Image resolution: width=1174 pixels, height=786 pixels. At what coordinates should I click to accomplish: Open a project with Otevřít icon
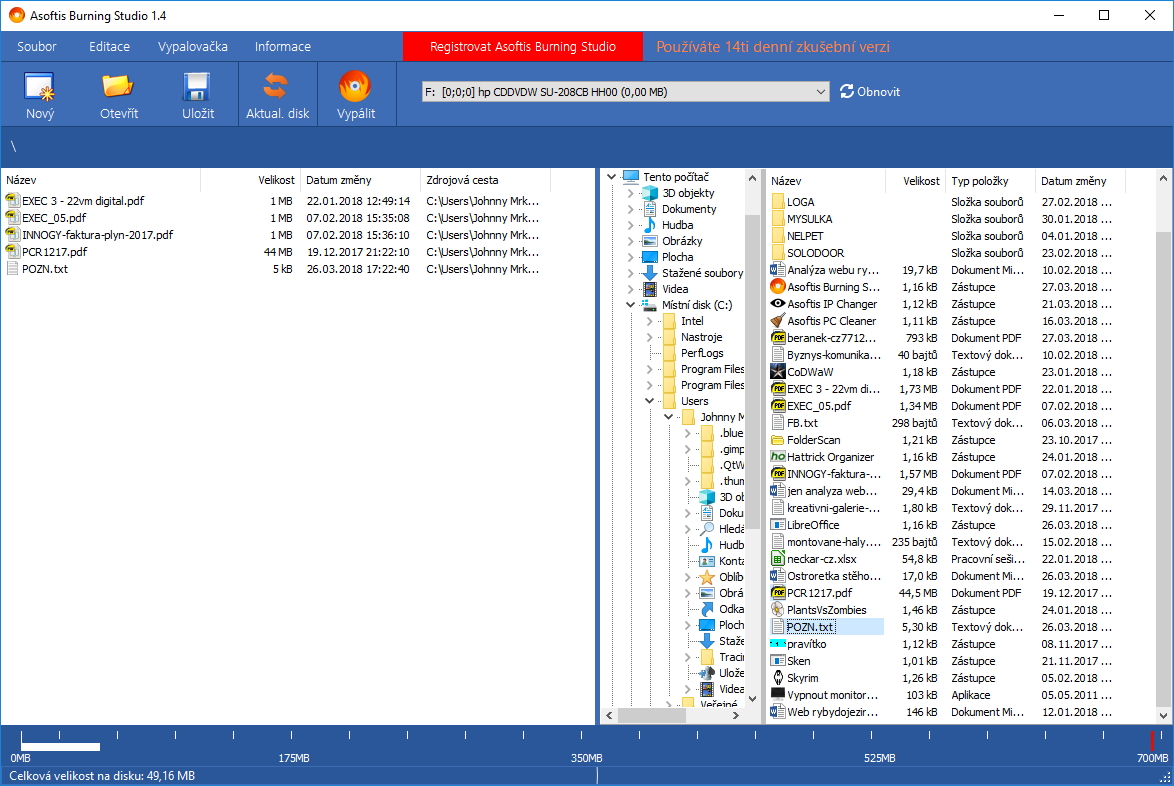coord(118,87)
